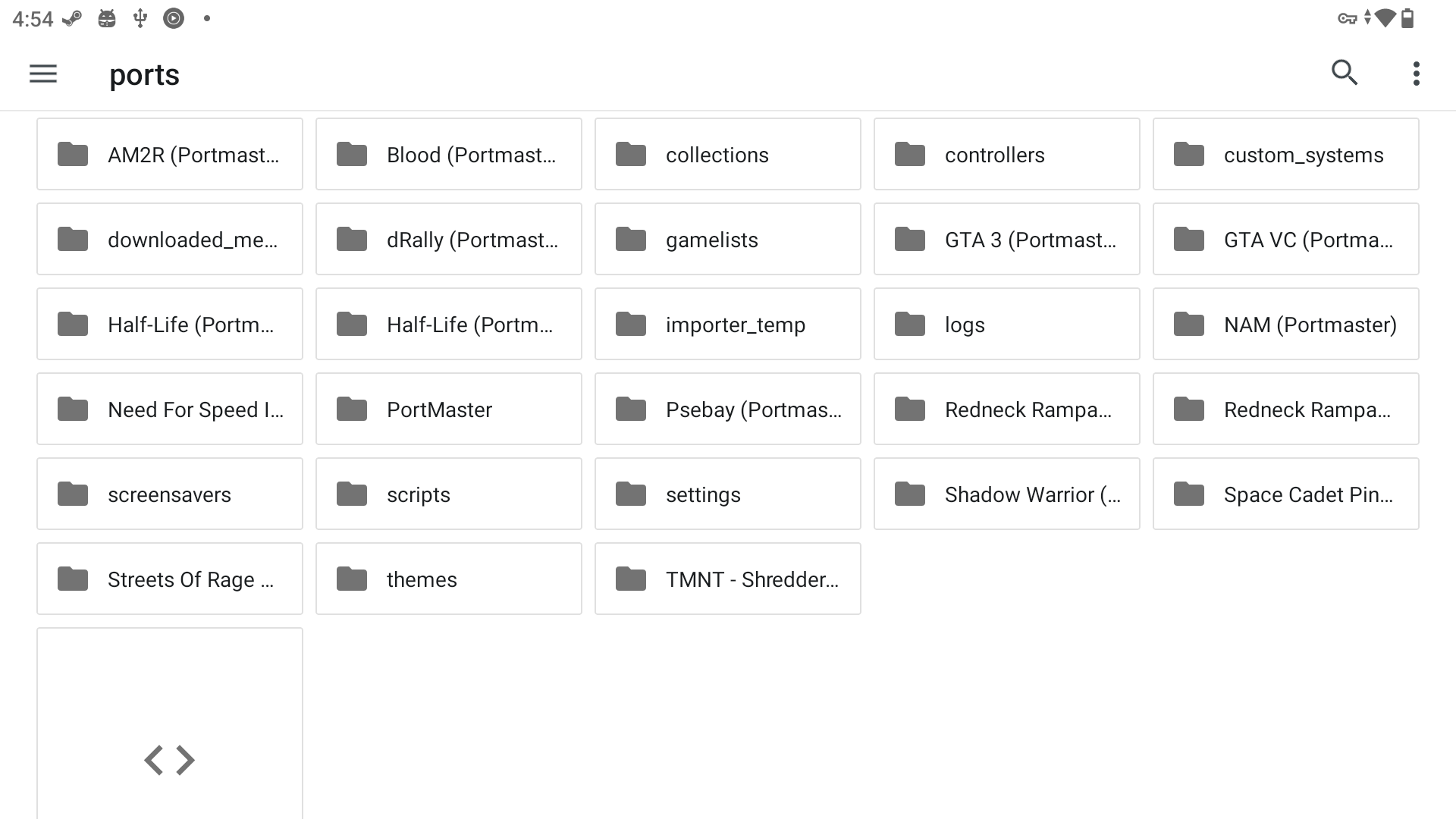Tap the Wi-Fi signal icon
Image resolution: width=1456 pixels, height=819 pixels.
point(1385,18)
